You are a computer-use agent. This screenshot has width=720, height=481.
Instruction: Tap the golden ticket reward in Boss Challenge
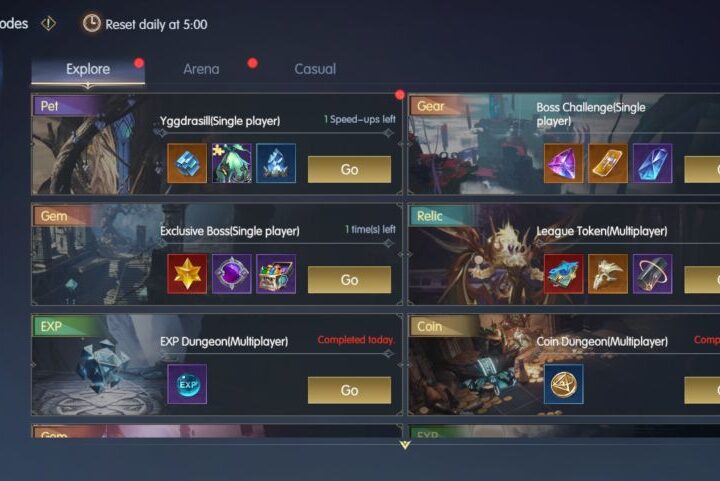pyautogui.click(x=608, y=163)
